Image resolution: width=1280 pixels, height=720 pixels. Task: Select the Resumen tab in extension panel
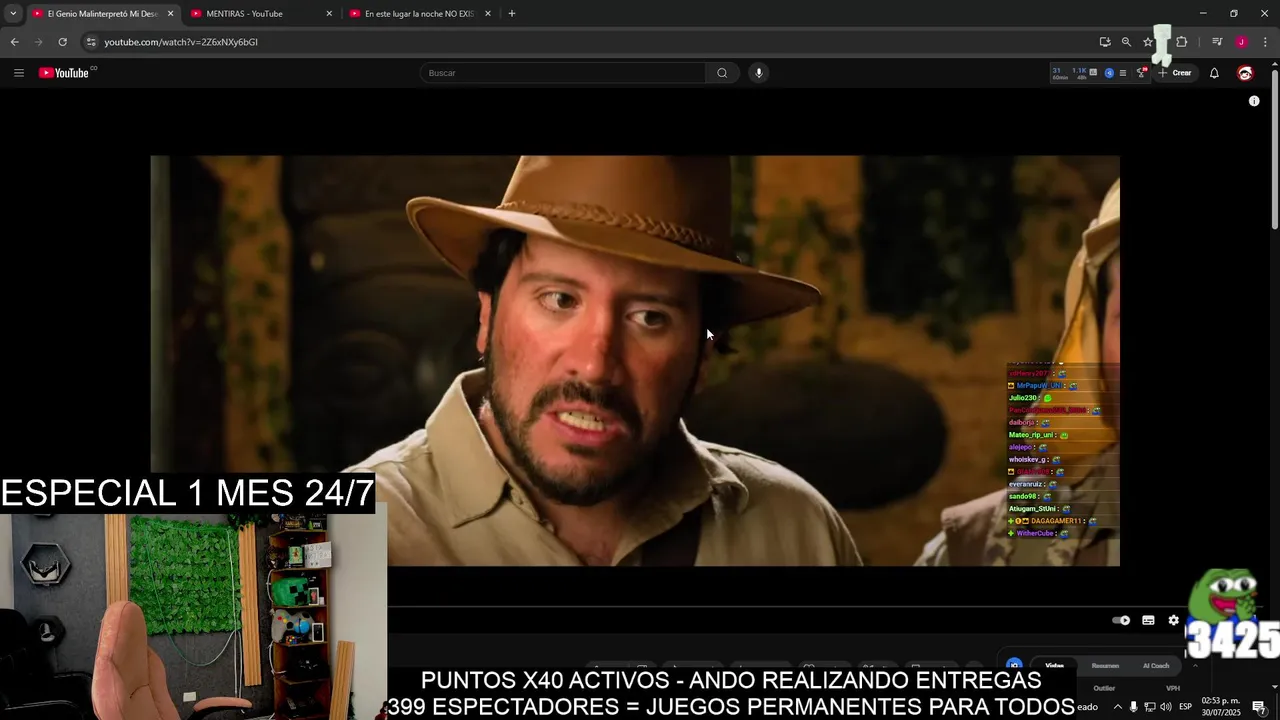1105,666
